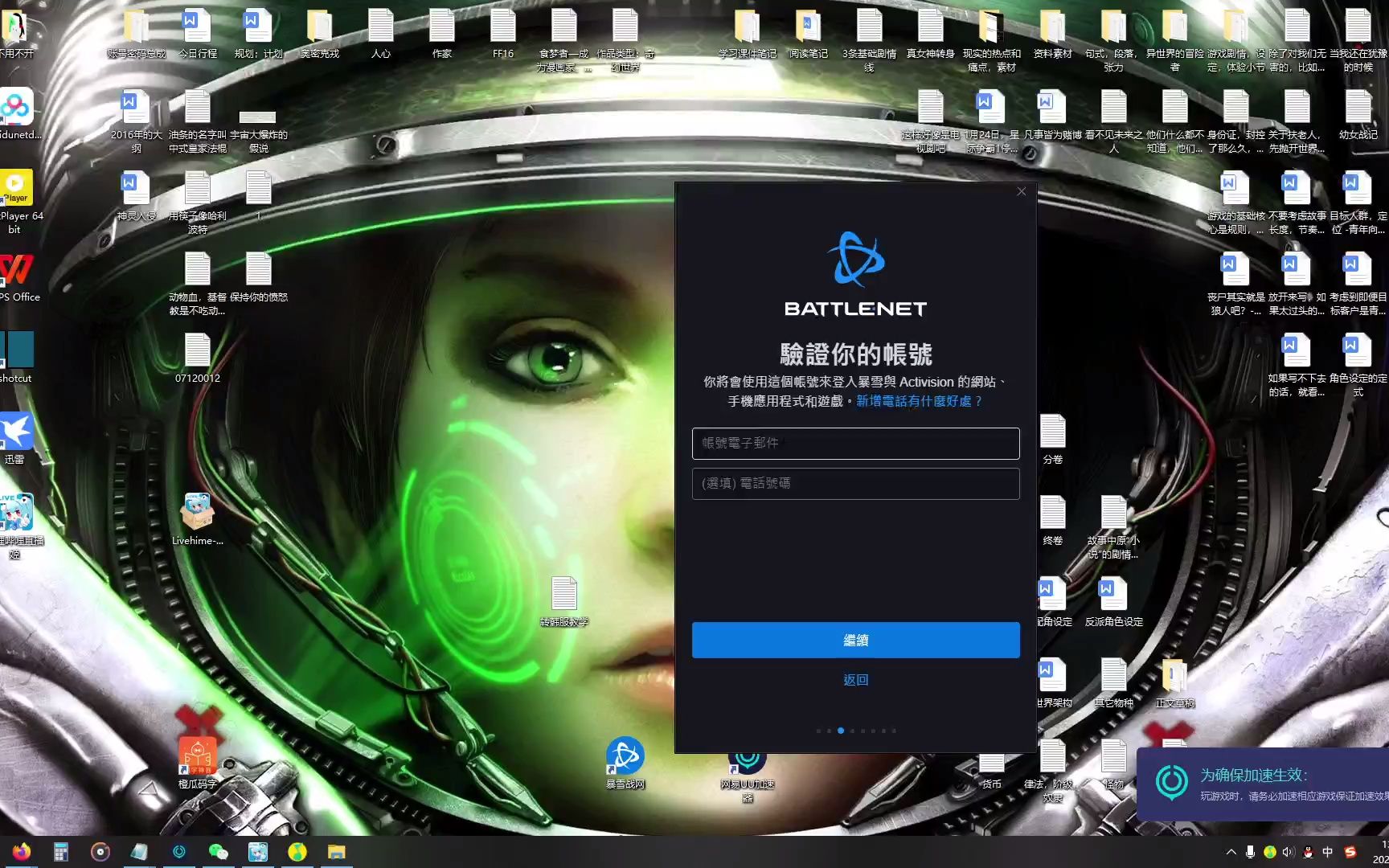Open the 神灵入侵 document

tap(137, 196)
